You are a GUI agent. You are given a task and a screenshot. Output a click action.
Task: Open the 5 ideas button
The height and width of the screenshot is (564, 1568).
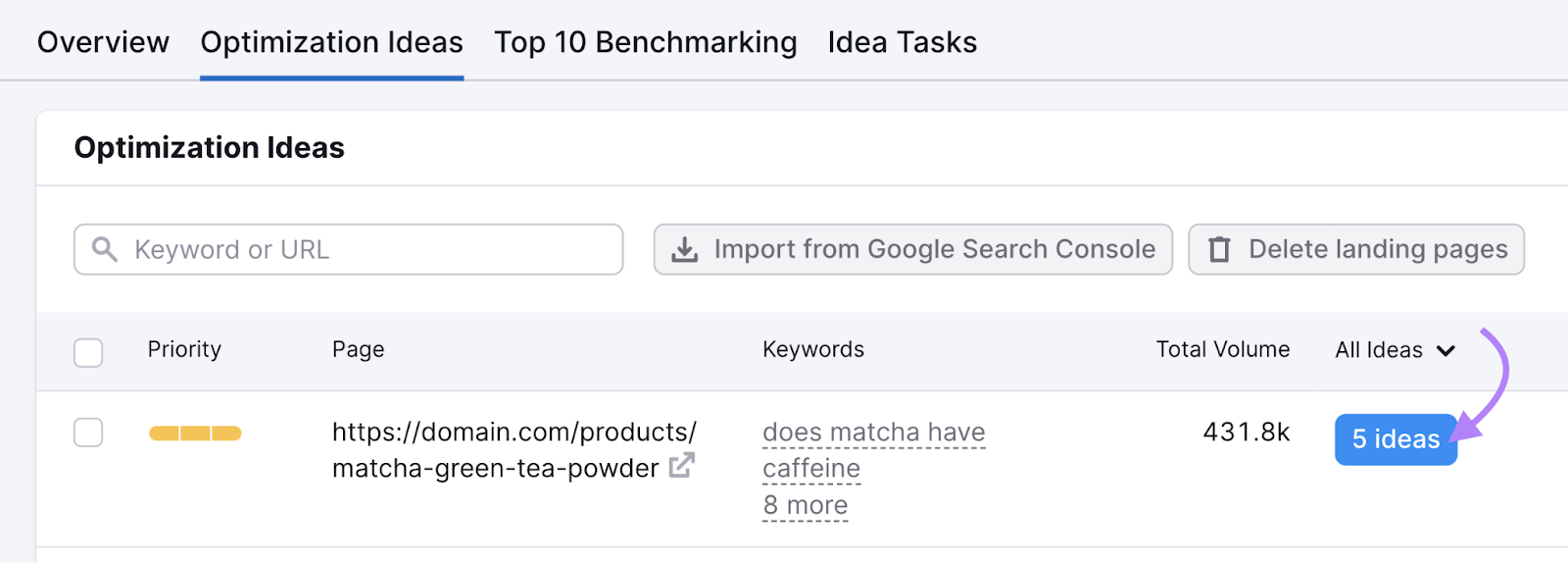(x=1395, y=439)
